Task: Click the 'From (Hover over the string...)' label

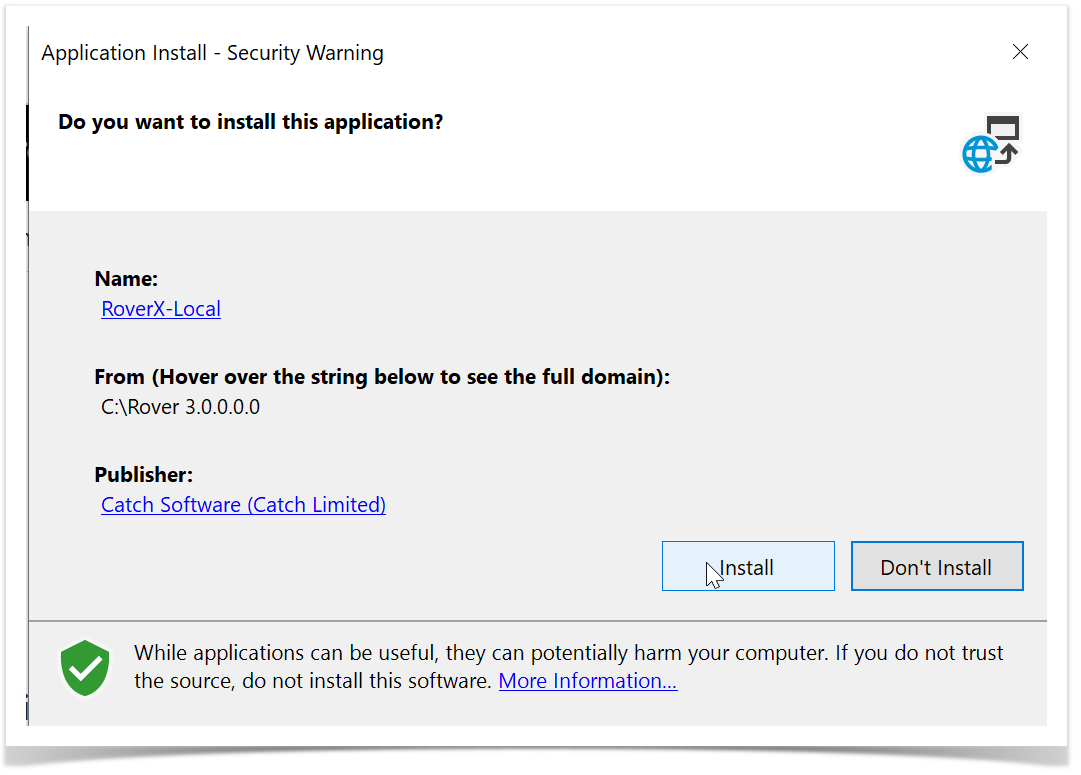Action: [381, 377]
